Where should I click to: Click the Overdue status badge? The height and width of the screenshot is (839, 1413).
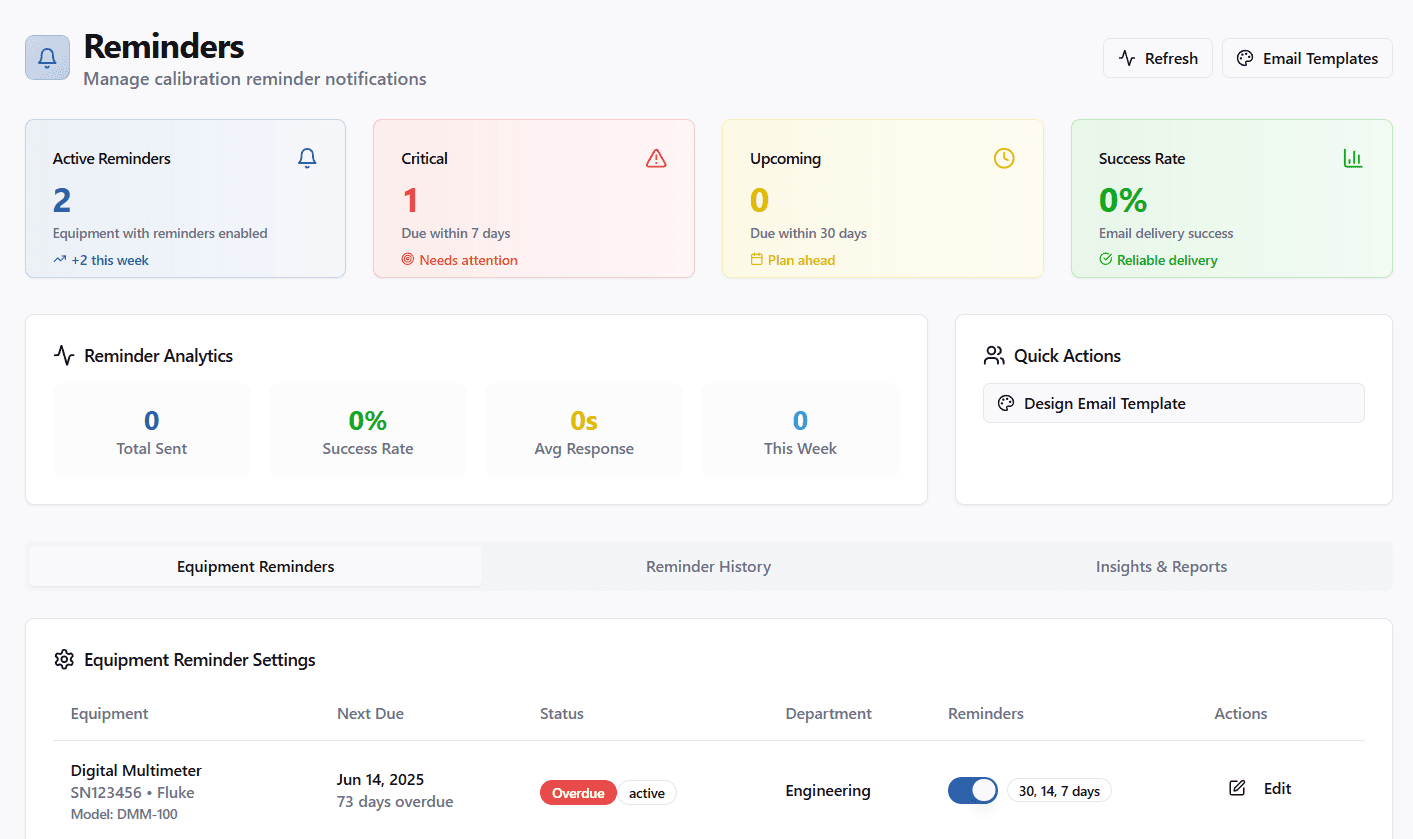click(578, 793)
